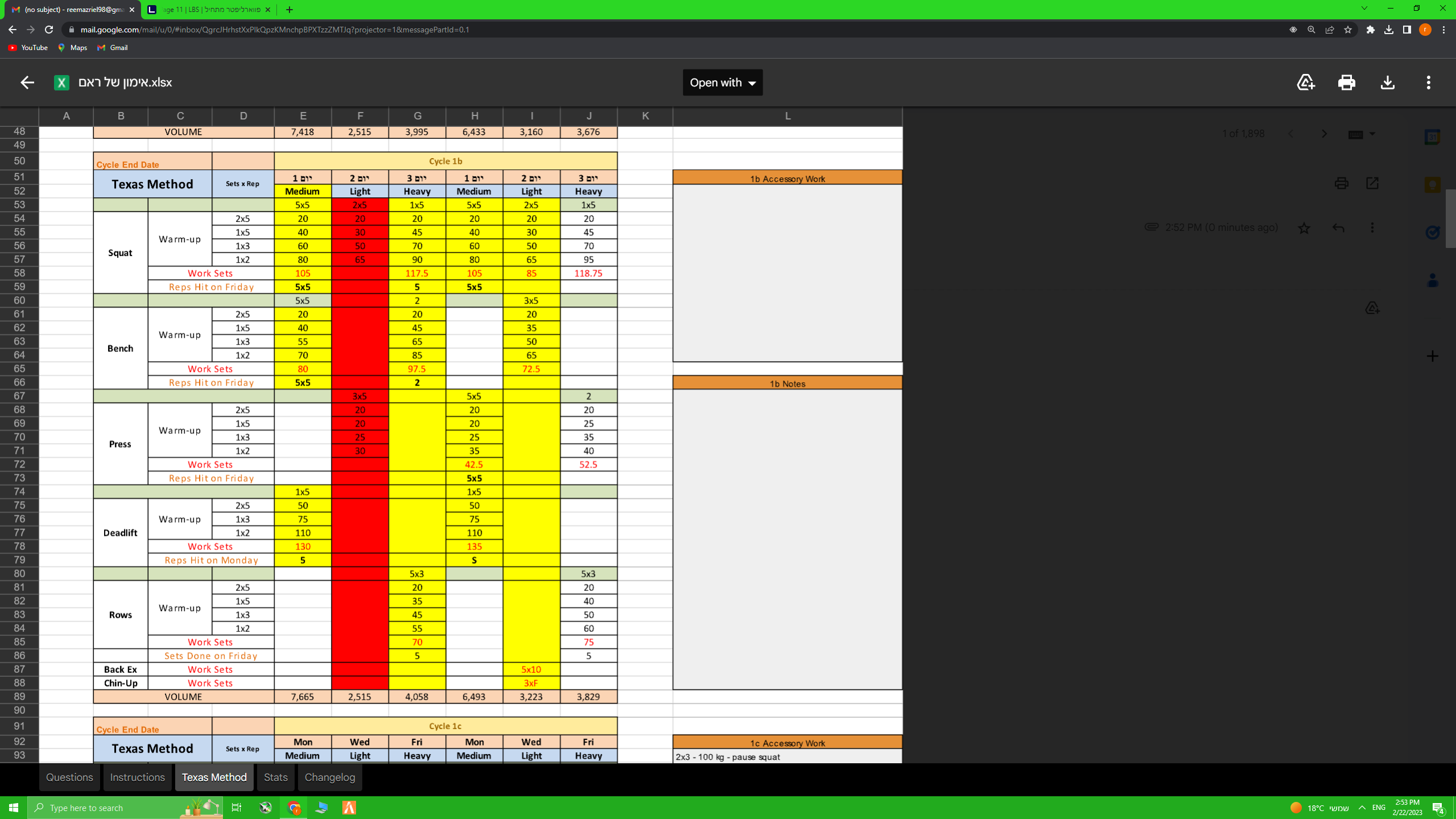Get add-ons plus icon
This screenshot has width=1456, height=819.
pos(1433,357)
